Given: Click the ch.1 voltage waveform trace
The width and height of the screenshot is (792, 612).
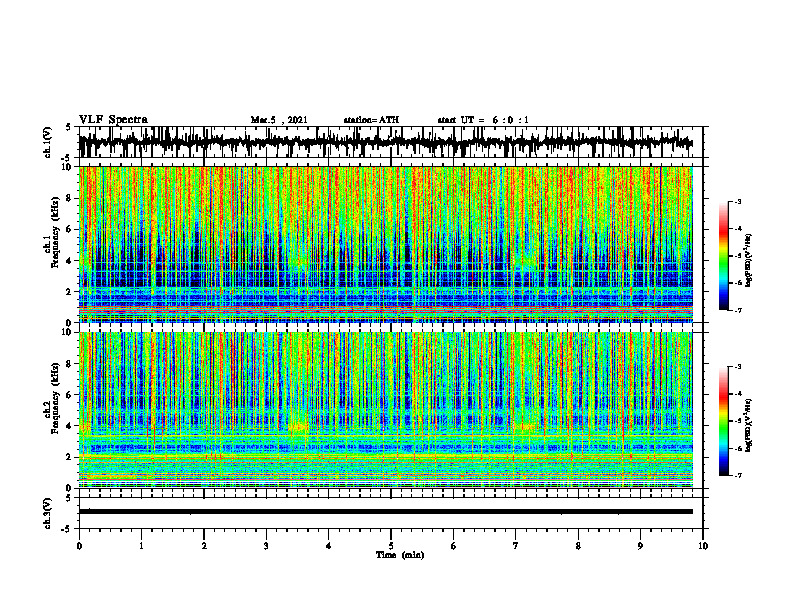Looking at the screenshot, I should tap(385, 142).
